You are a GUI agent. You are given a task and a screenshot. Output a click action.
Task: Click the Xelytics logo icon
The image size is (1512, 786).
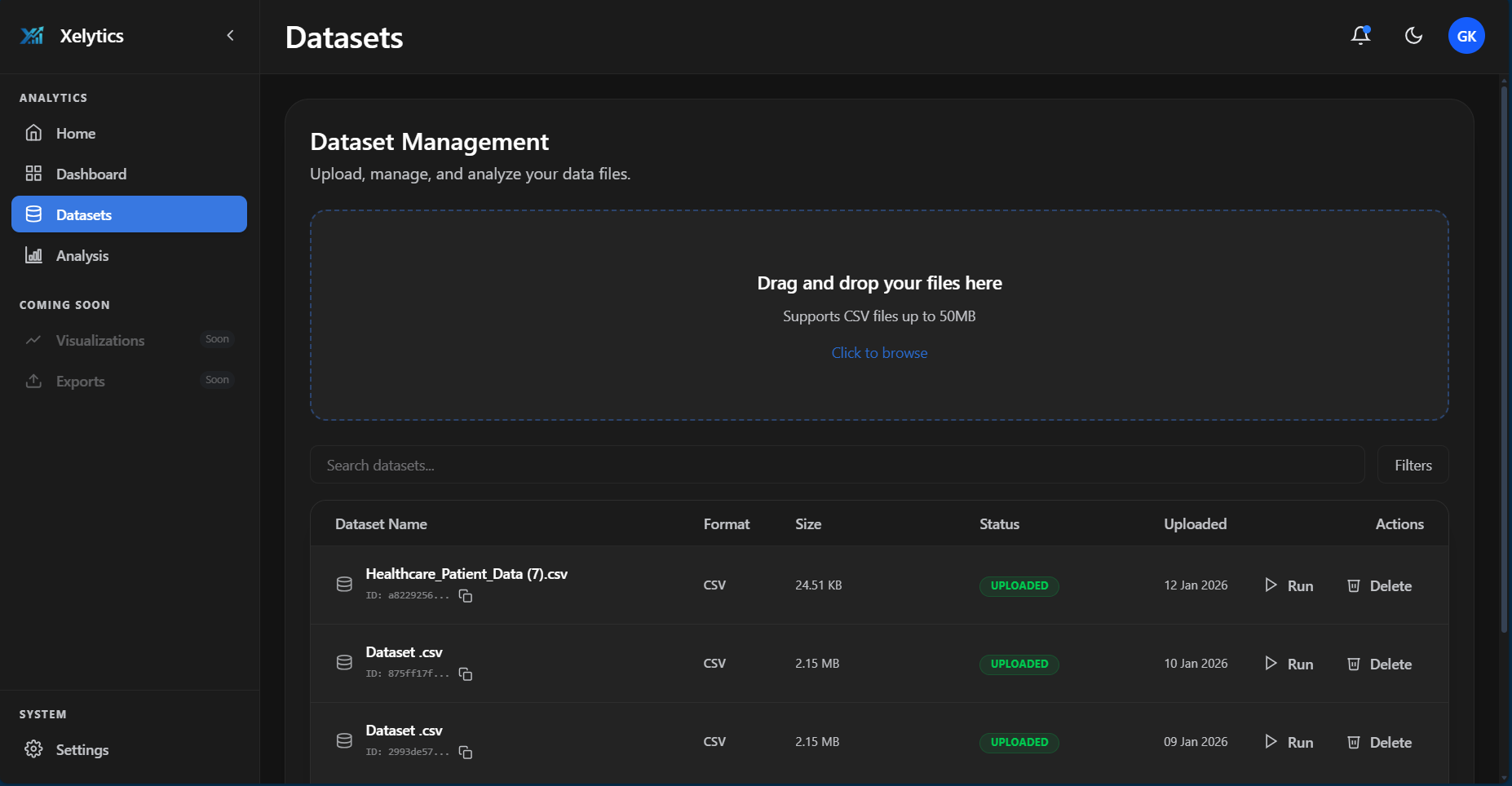coord(31,35)
